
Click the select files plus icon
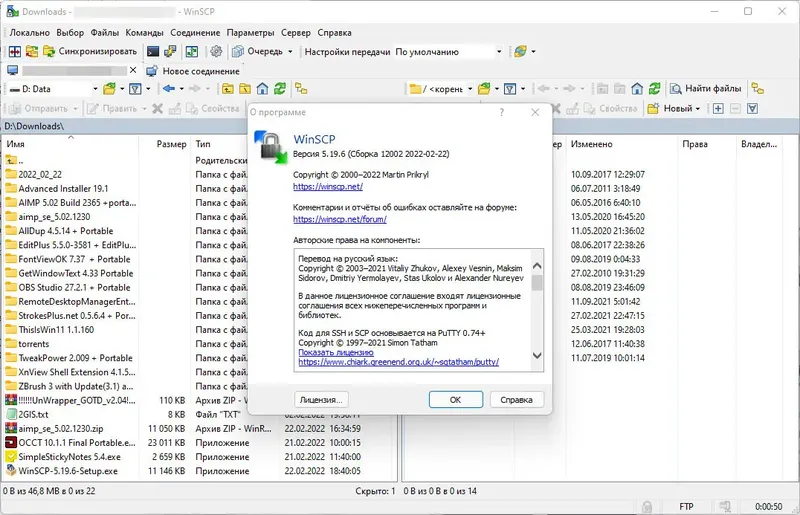718,108
